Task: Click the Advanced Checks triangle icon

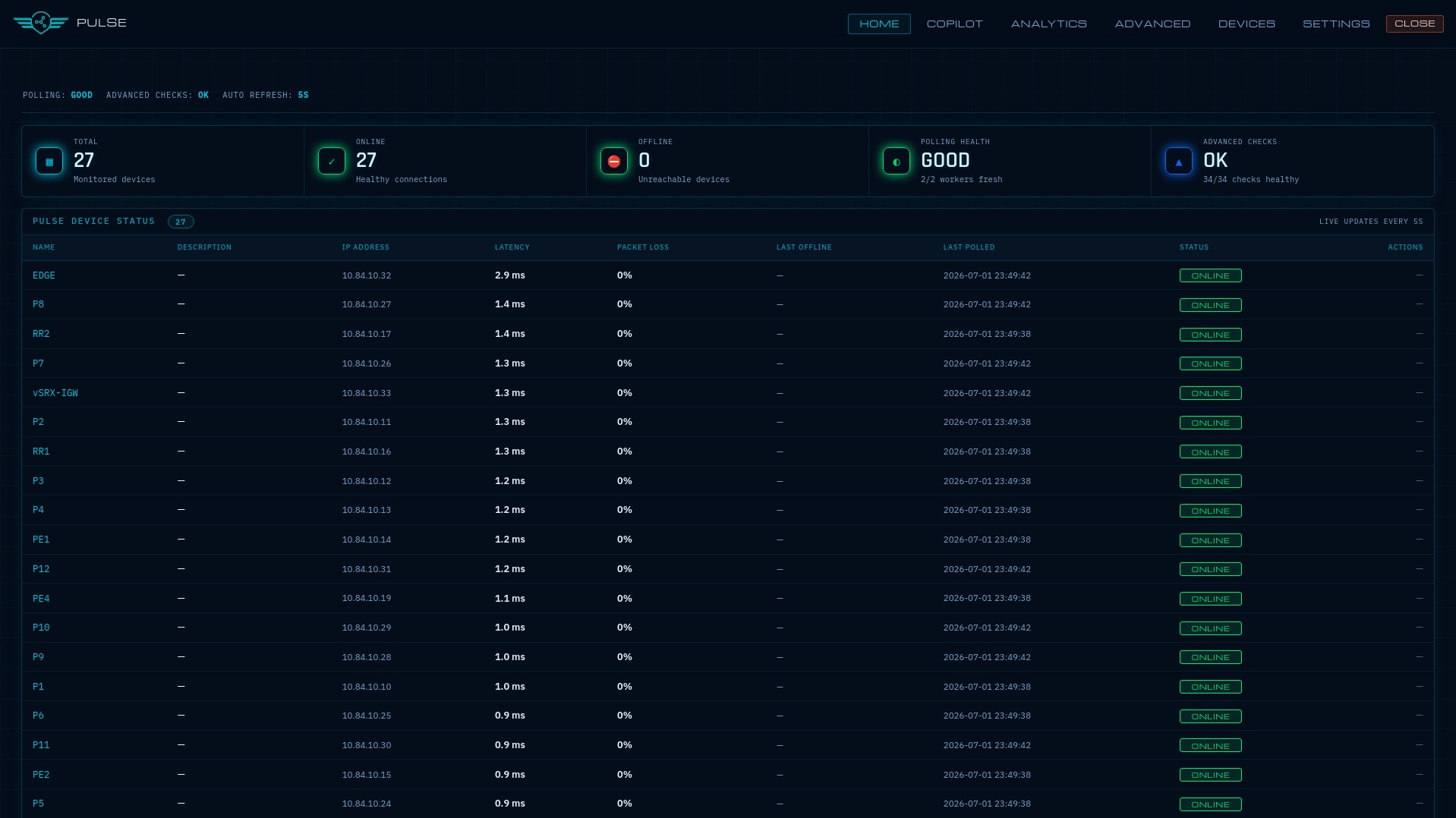Action: coord(1179,161)
